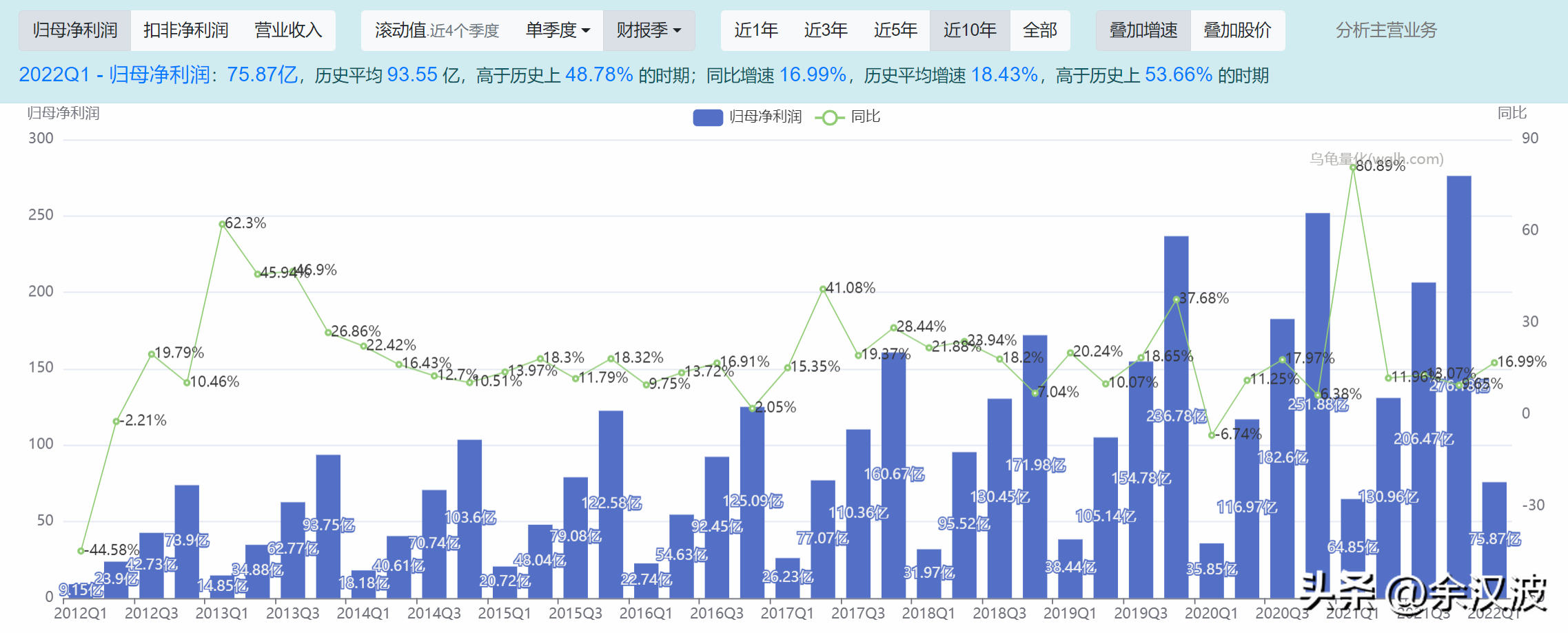The image size is (1568, 633).
Task: Click the 171.98亿 bar
Action: click(1035, 466)
